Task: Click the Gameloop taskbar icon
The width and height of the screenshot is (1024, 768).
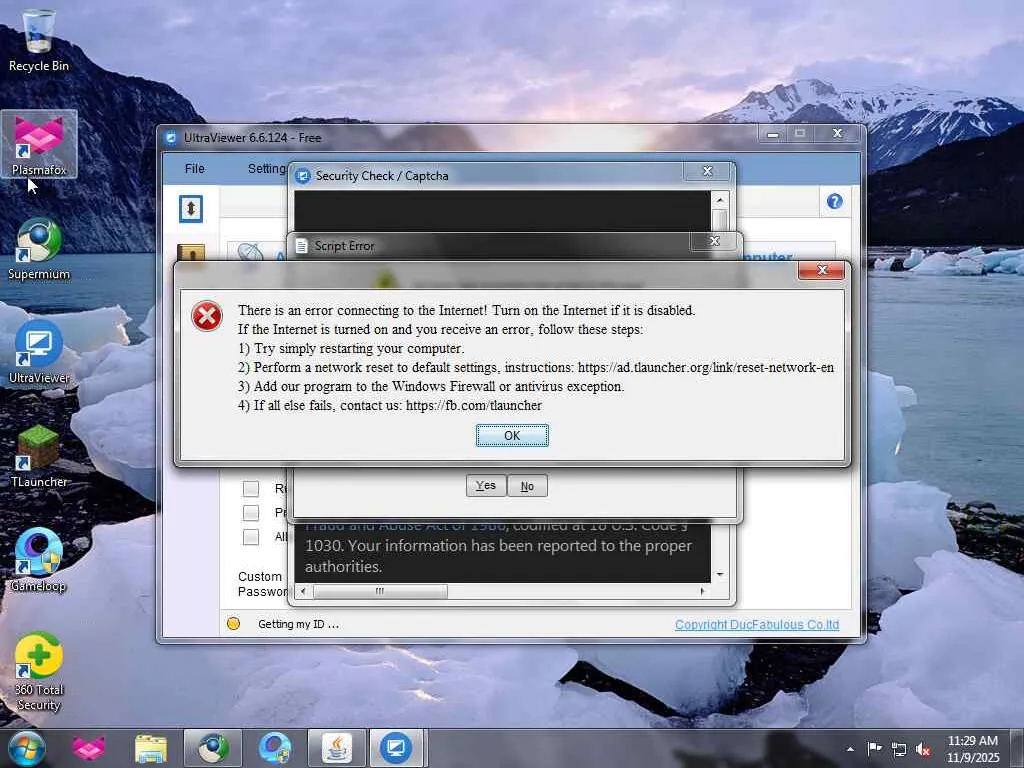Action: (275, 748)
